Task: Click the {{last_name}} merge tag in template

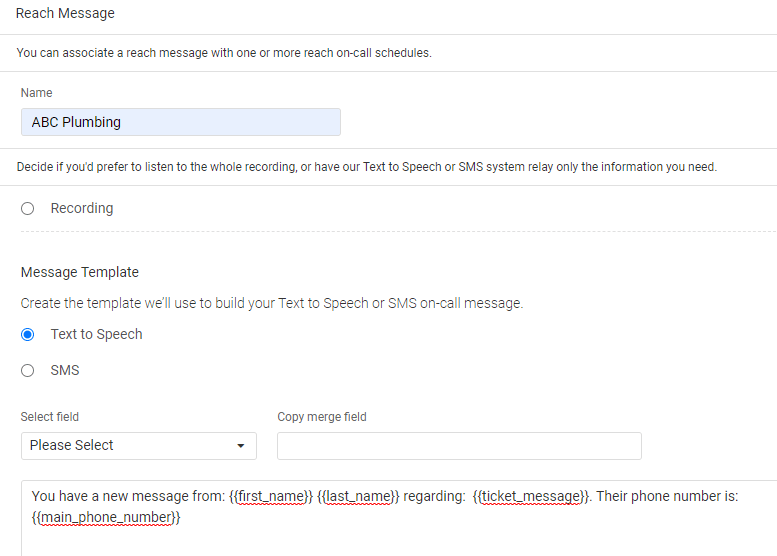Action: tap(358, 496)
